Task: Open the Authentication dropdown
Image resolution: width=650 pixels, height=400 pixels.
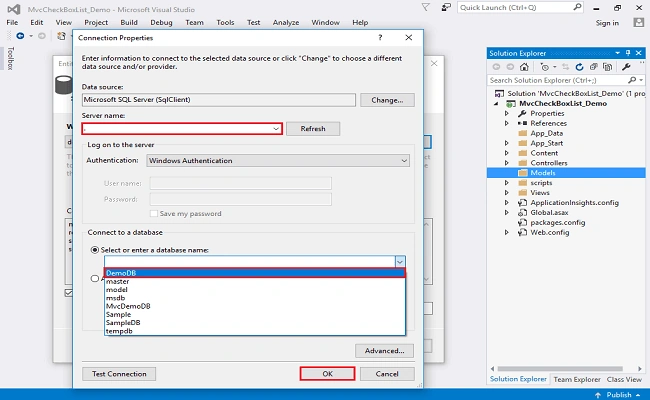Action: click(278, 160)
